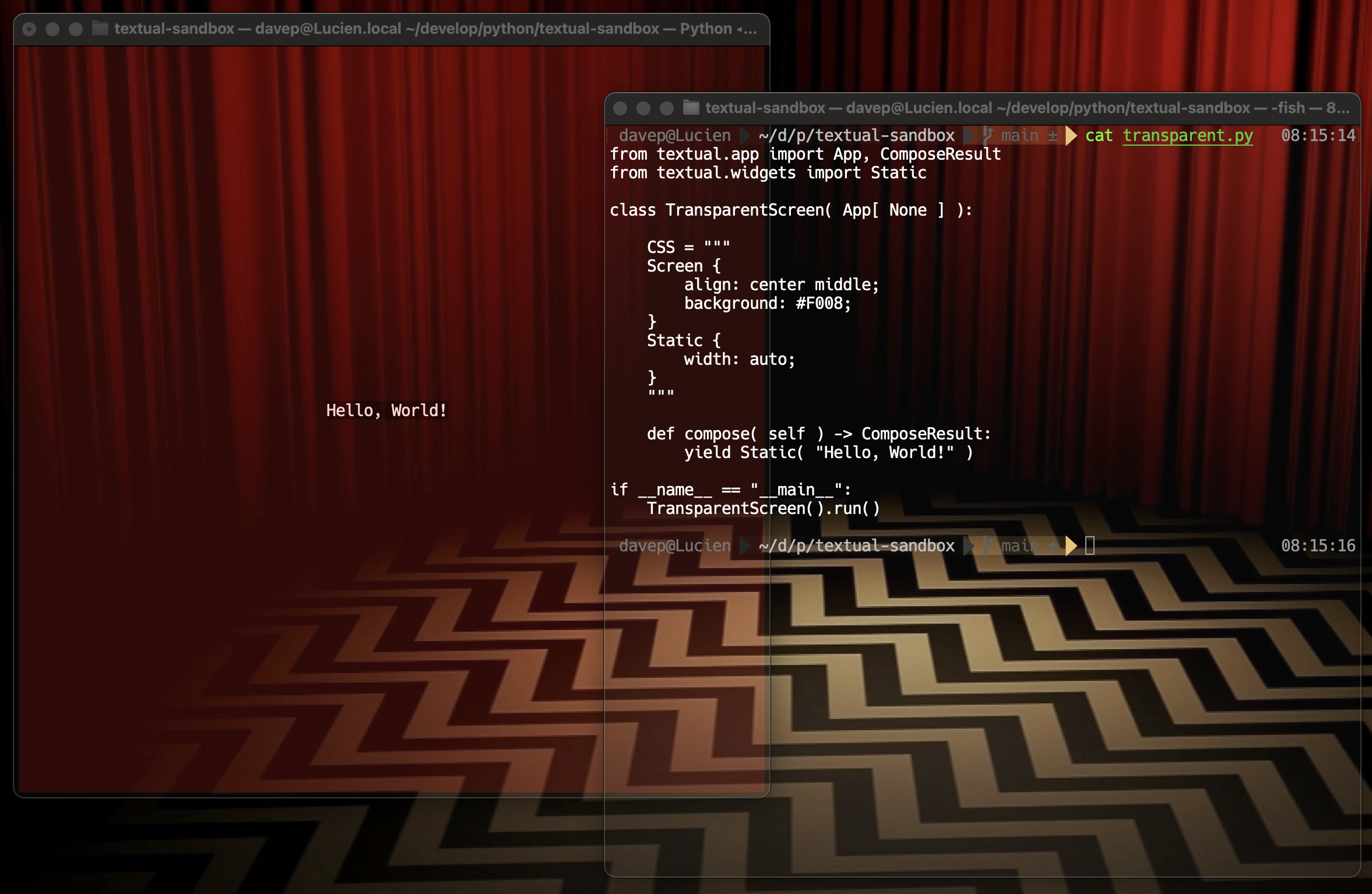Click the "from textual.widgets import Static" line
The image size is (1372, 894).
(x=768, y=173)
